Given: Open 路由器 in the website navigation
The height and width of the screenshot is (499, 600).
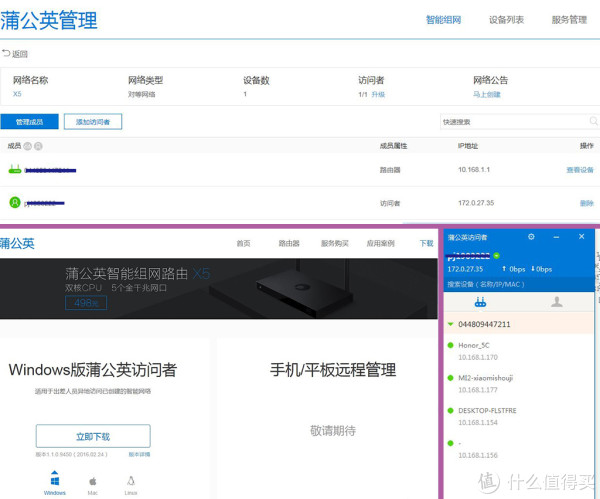Looking at the screenshot, I should pyautogui.click(x=289, y=243).
